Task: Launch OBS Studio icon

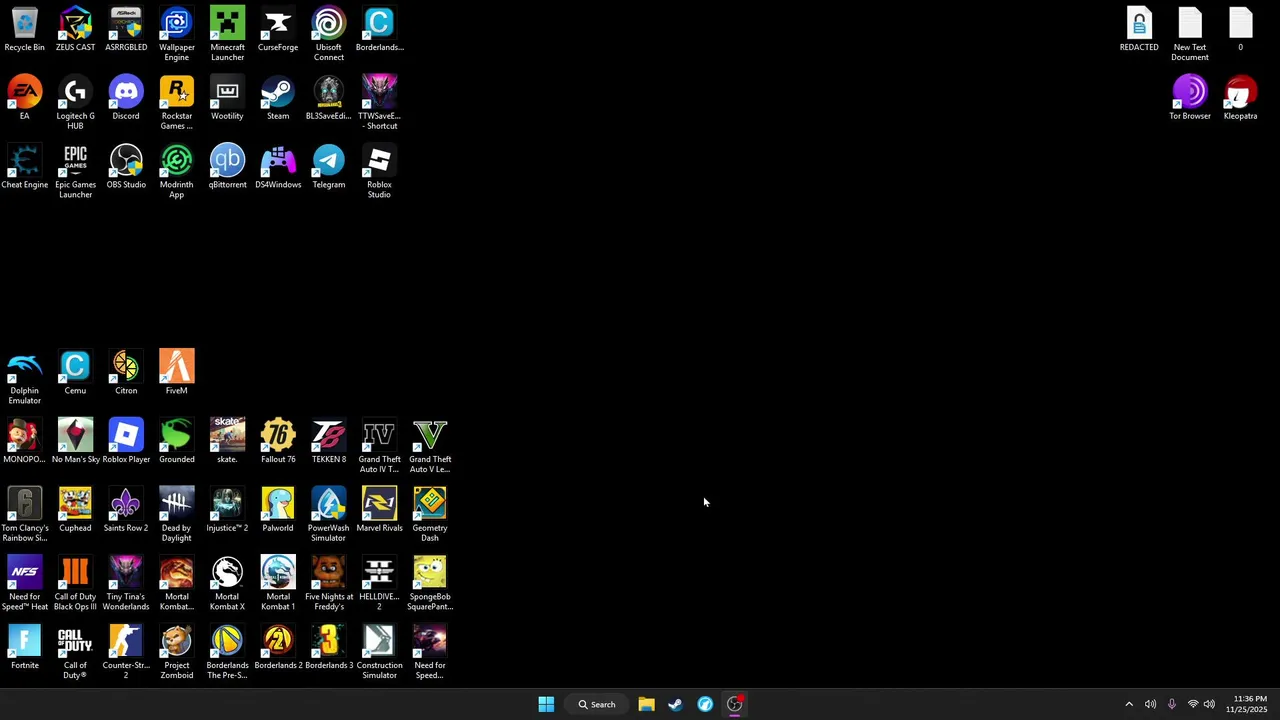Action: (x=126, y=167)
